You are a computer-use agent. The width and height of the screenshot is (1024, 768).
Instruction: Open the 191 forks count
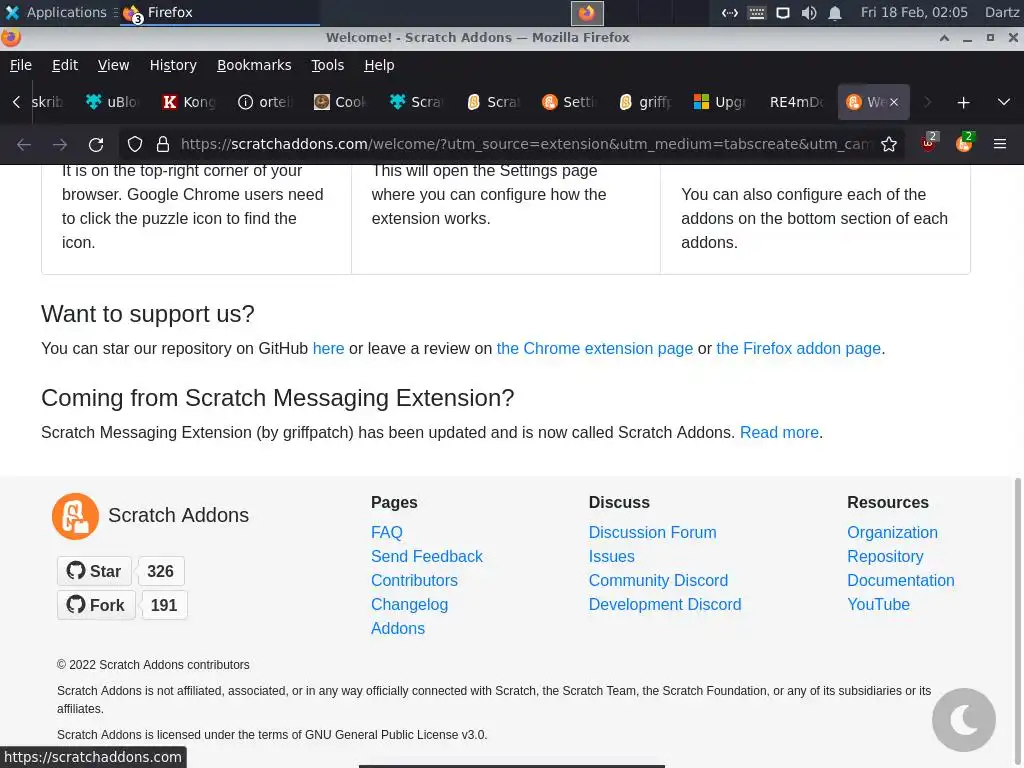(164, 605)
